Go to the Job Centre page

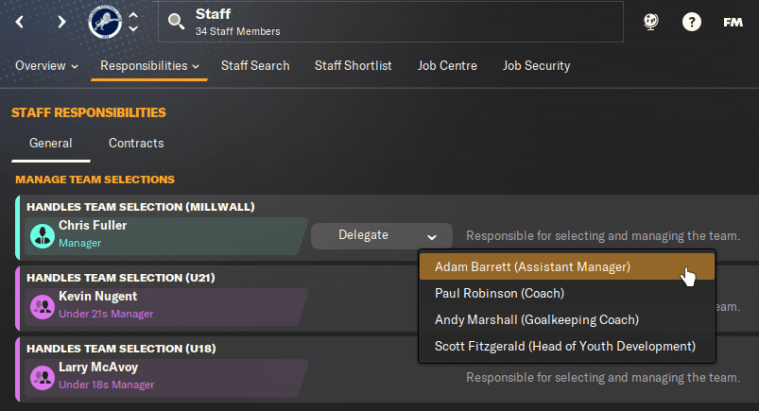(447, 66)
